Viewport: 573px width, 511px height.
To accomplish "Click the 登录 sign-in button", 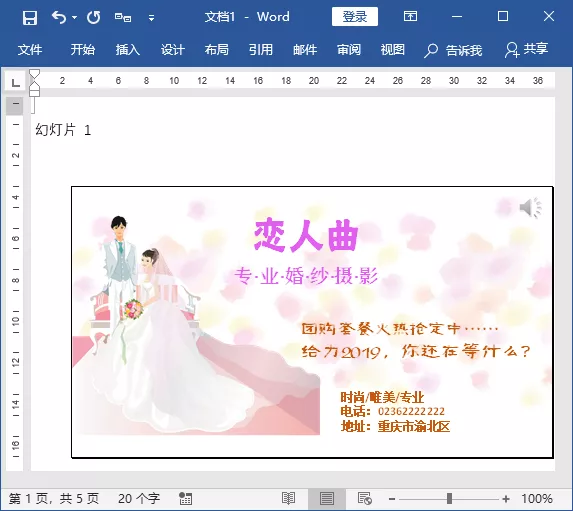I will pyautogui.click(x=355, y=17).
